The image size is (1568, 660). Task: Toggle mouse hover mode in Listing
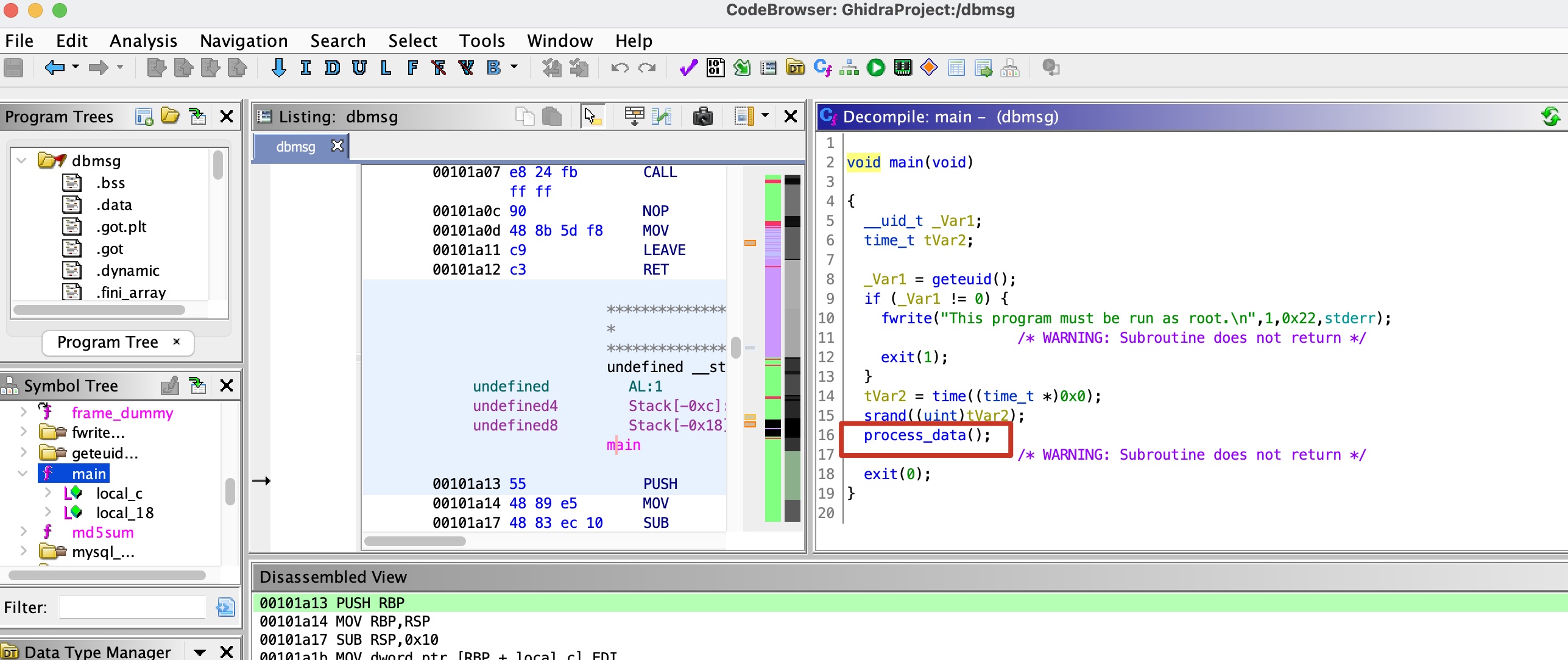(592, 116)
